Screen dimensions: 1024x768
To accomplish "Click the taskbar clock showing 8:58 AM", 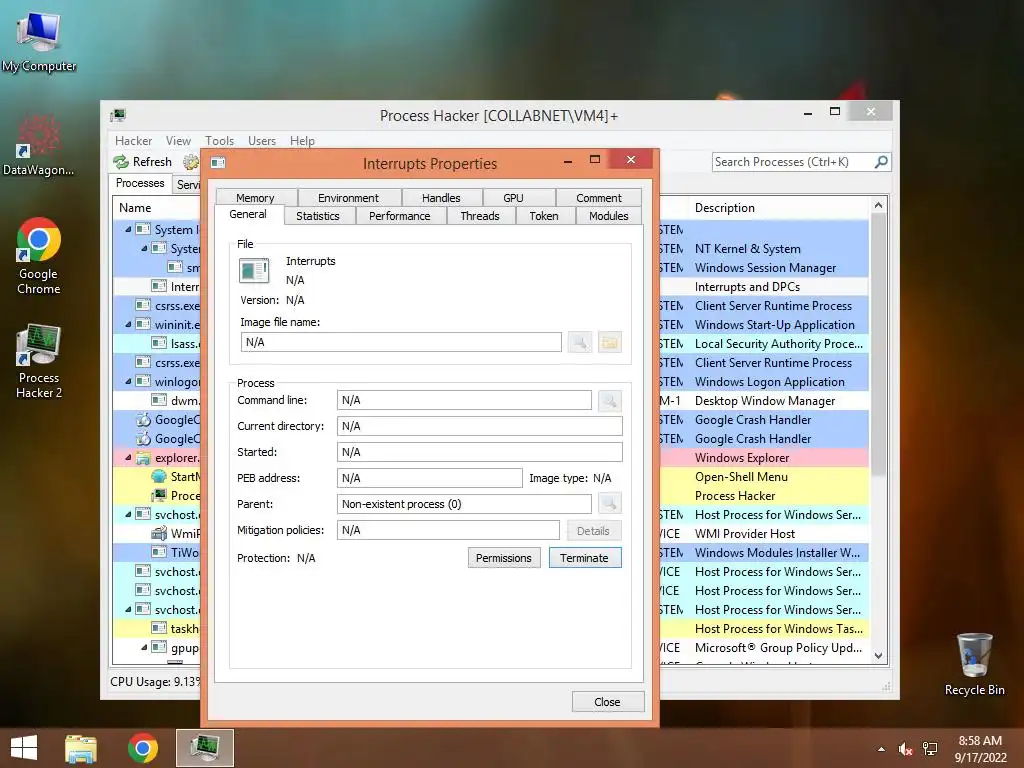I will point(980,749).
